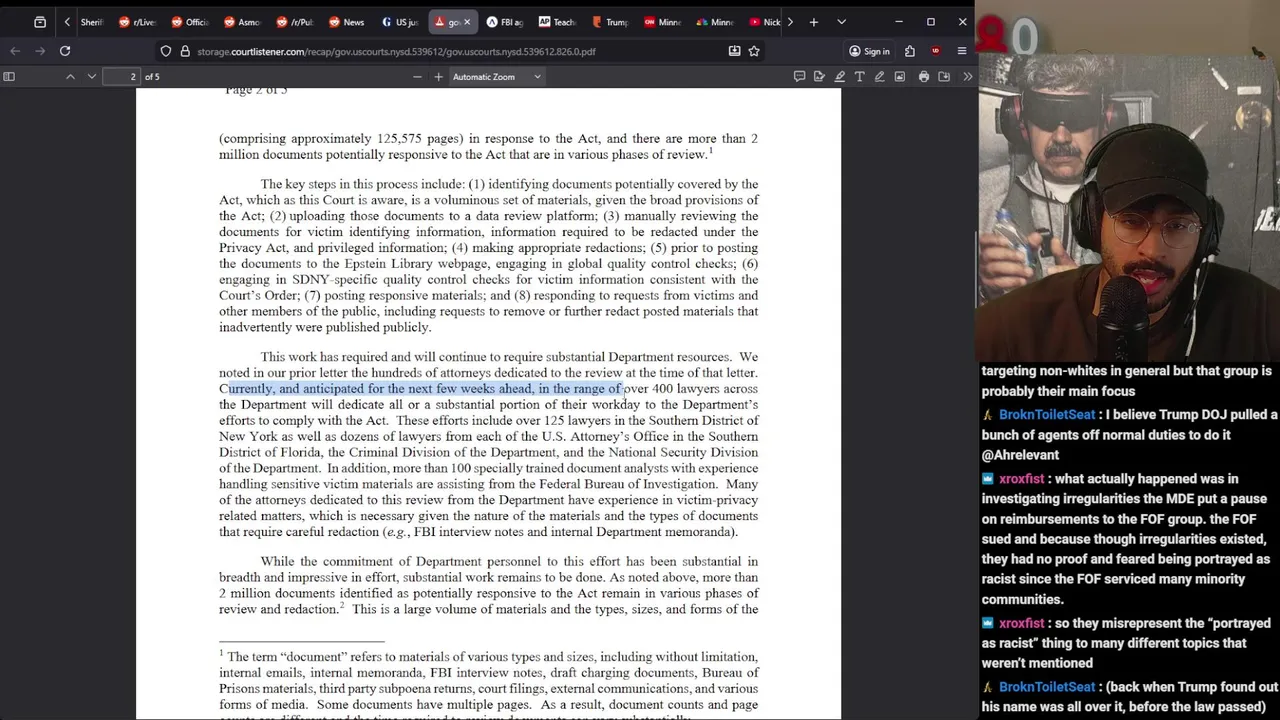Image resolution: width=1280 pixels, height=720 pixels.
Task: Save the PDF with download icon
Action: point(944,77)
